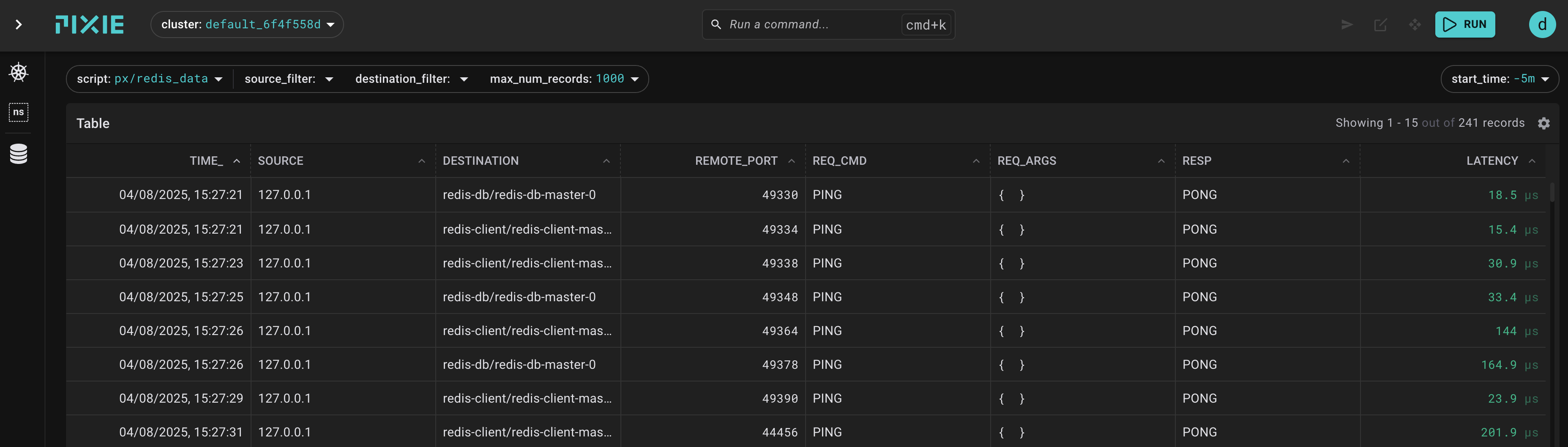The width and height of the screenshot is (1568, 447).
Task: Sort by LATENCY column arrow
Action: [x=1532, y=161]
